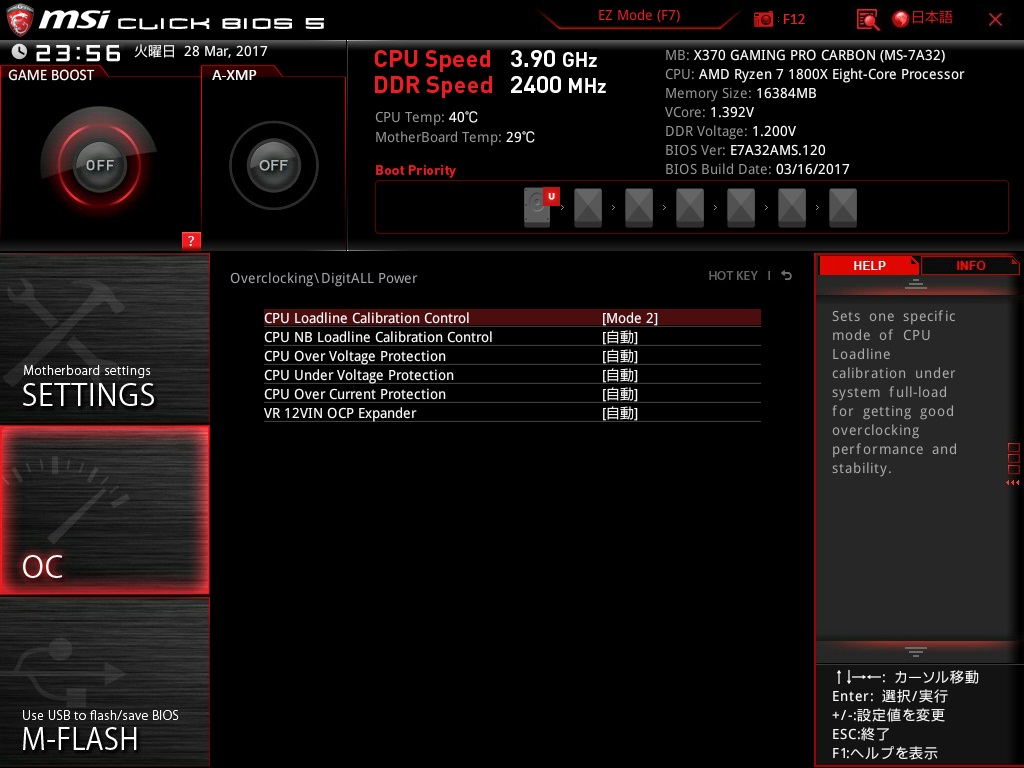Click the globe language icon
The height and width of the screenshot is (768, 1024).
point(901,19)
